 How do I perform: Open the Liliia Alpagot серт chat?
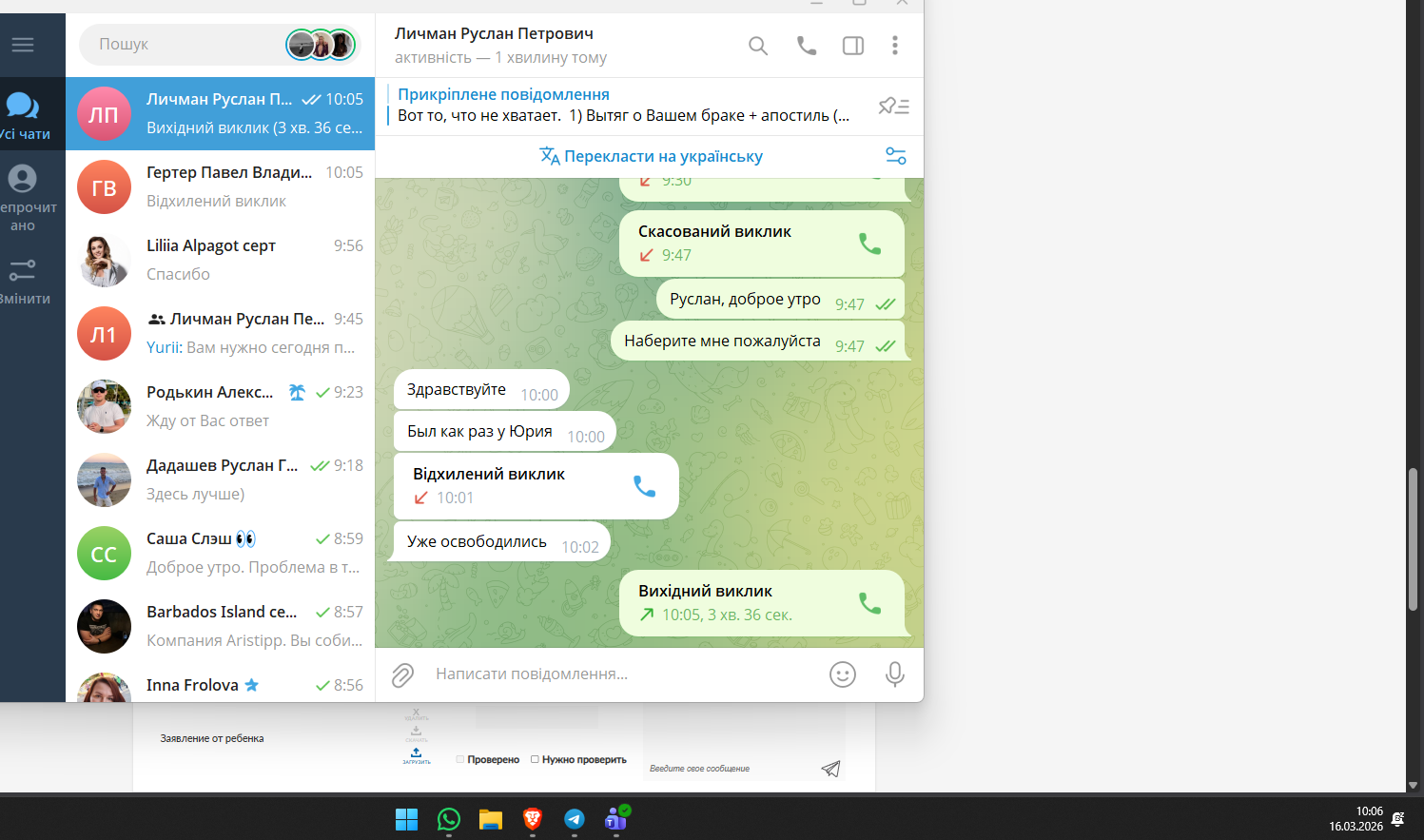tap(221, 260)
